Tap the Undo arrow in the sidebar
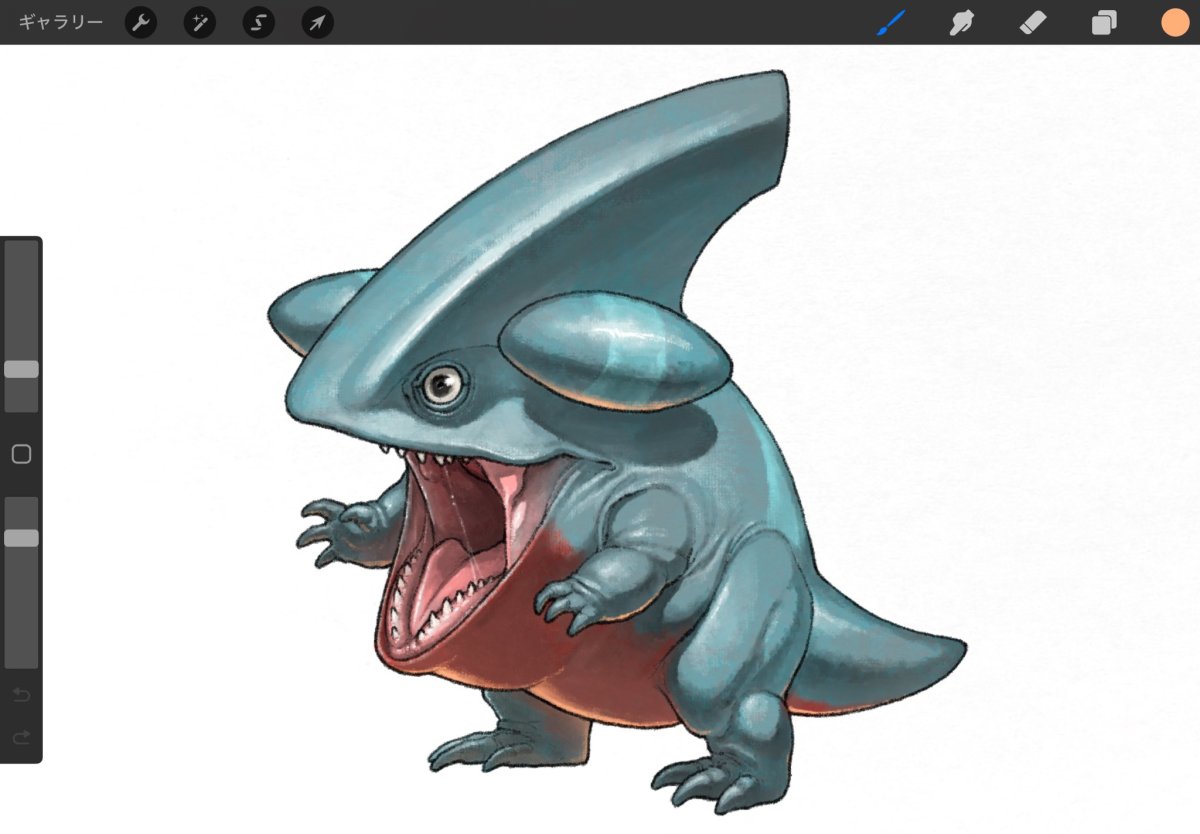 21,695
